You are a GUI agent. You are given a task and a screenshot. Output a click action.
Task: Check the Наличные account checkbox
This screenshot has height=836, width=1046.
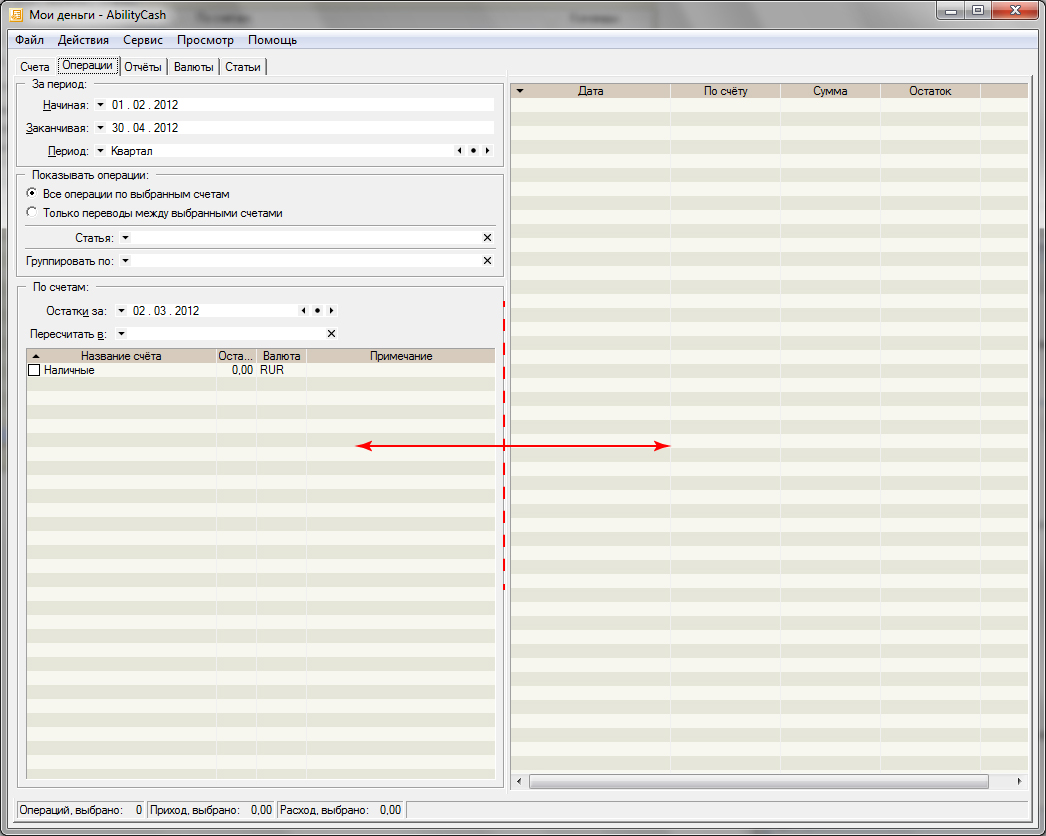tap(34, 370)
